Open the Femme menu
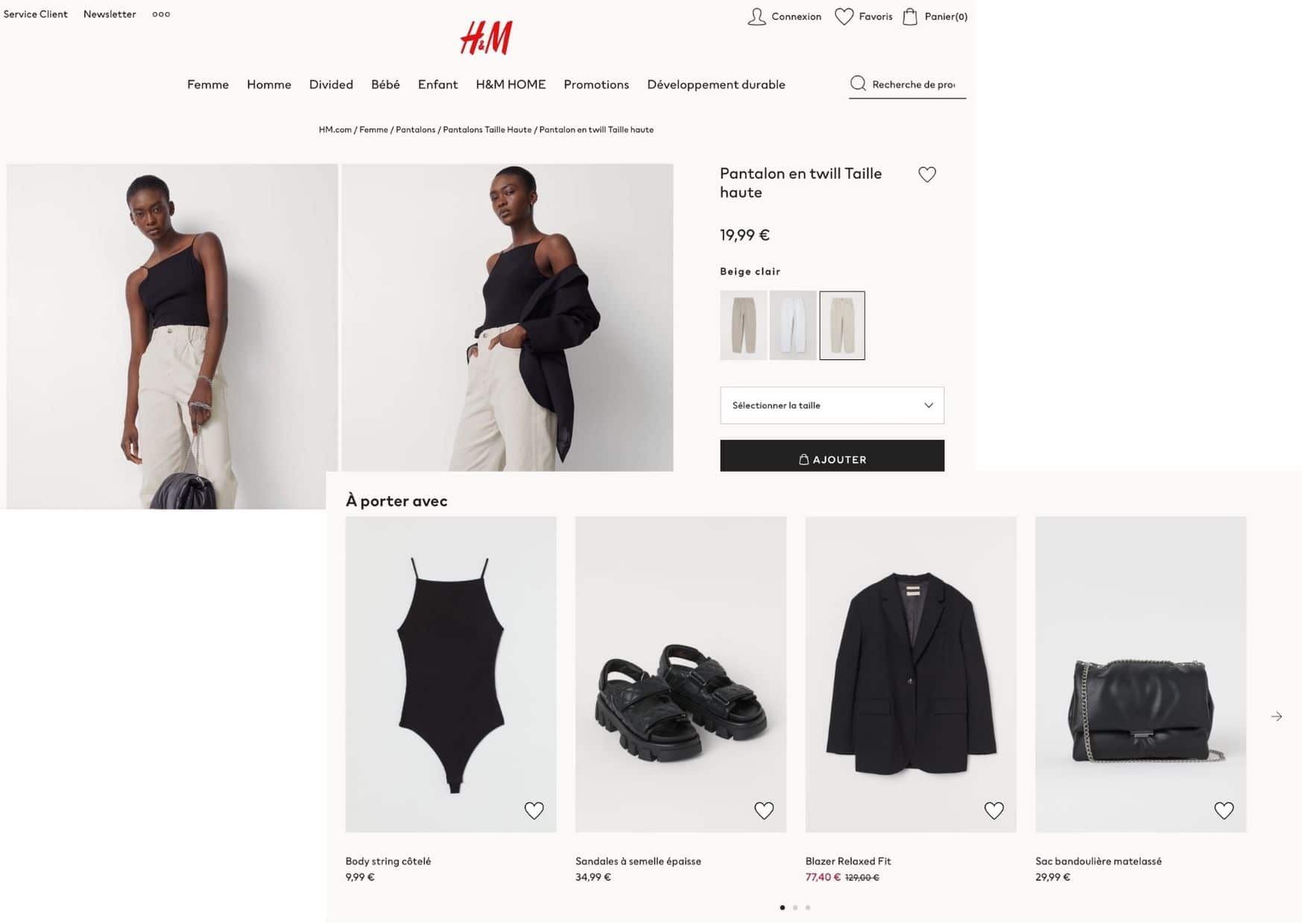1302x924 pixels. [x=208, y=84]
